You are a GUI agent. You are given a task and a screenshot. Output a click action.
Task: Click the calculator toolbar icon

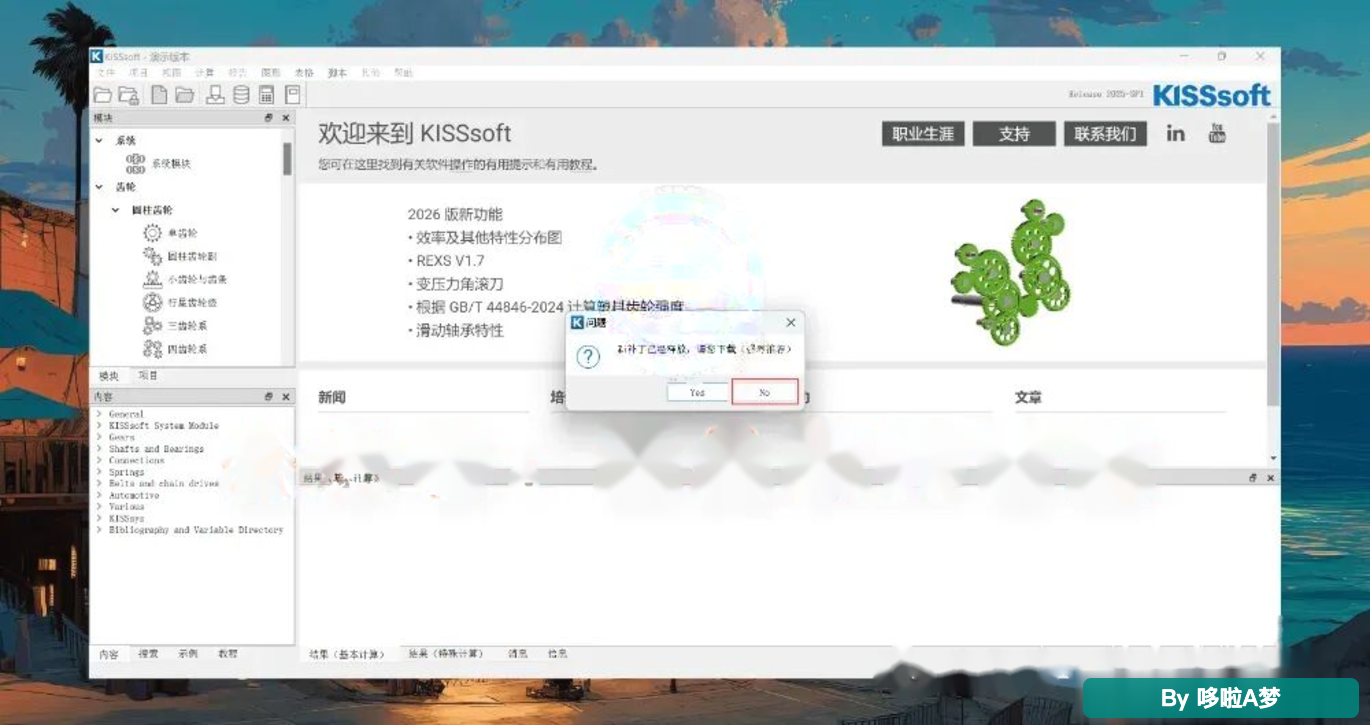[x=267, y=95]
